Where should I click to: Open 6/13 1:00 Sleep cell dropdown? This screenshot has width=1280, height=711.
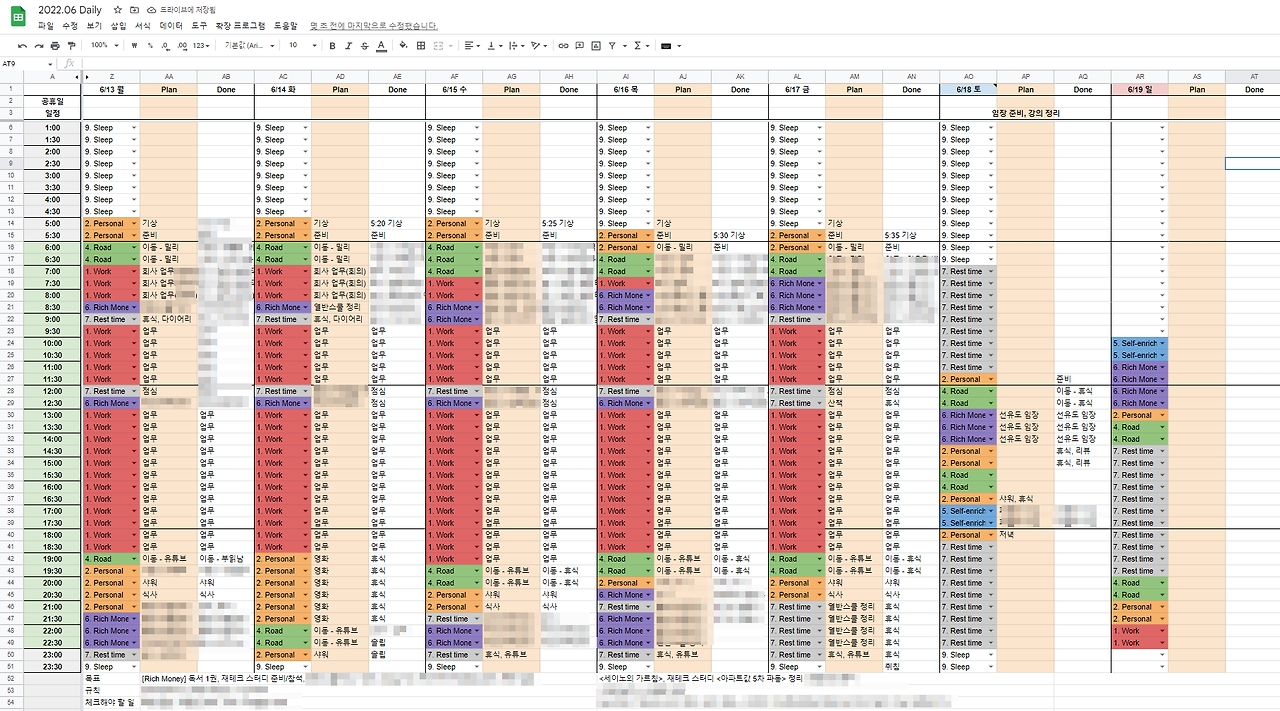coord(133,128)
